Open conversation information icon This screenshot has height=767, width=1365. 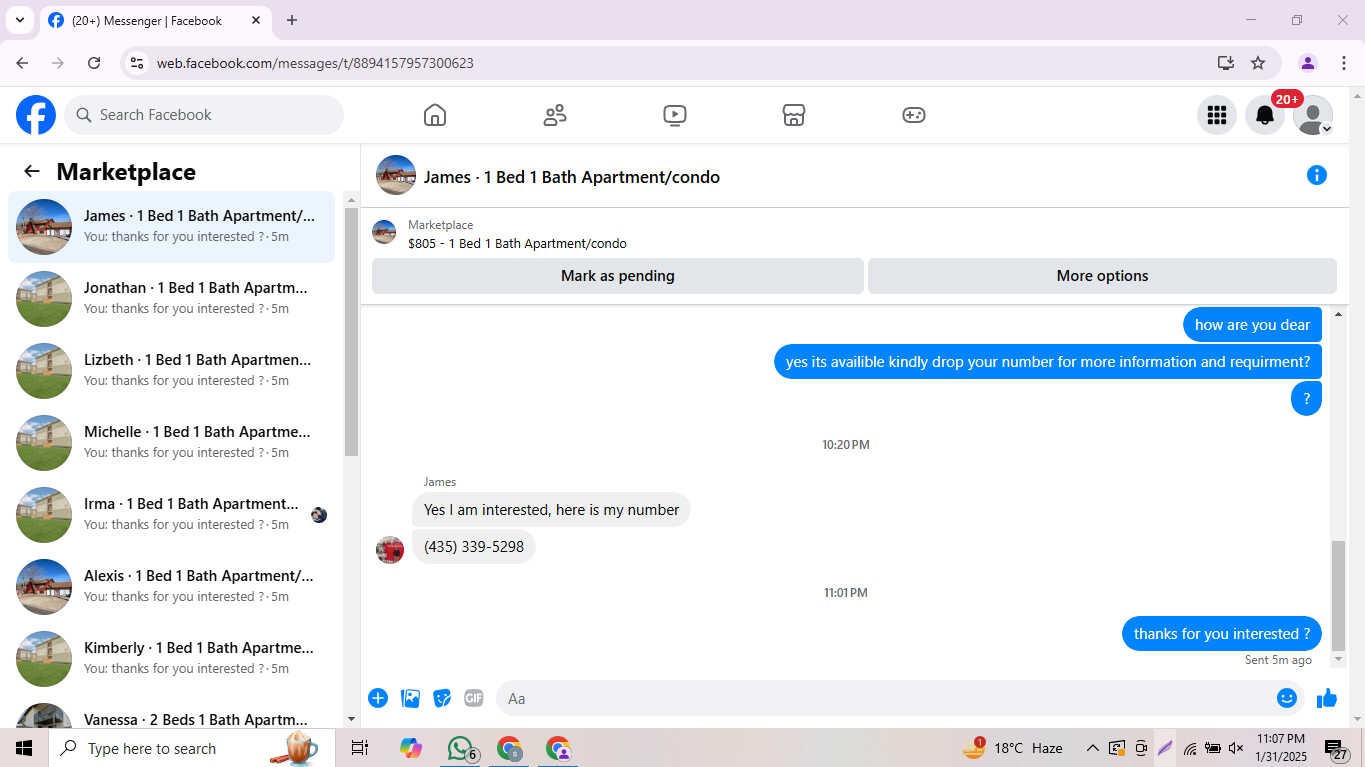tap(1317, 175)
